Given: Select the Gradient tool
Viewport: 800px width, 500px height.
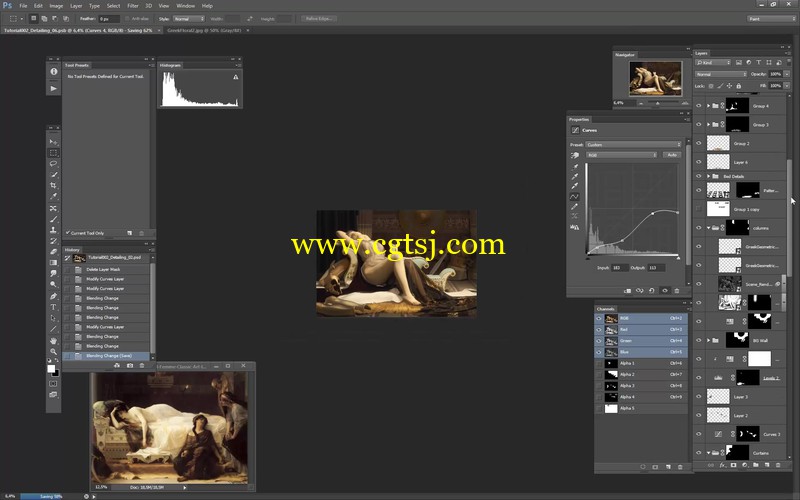Looking at the screenshot, I should pyautogui.click(x=53, y=263).
